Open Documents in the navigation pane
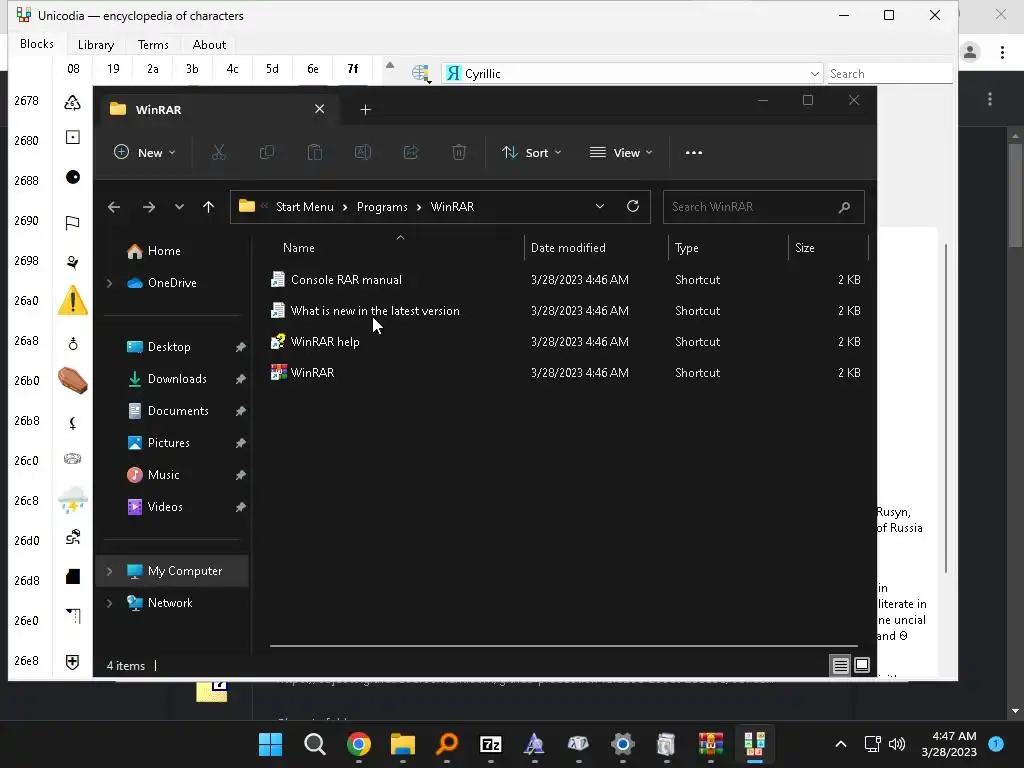Image resolution: width=1024 pixels, height=768 pixels. [x=178, y=411]
